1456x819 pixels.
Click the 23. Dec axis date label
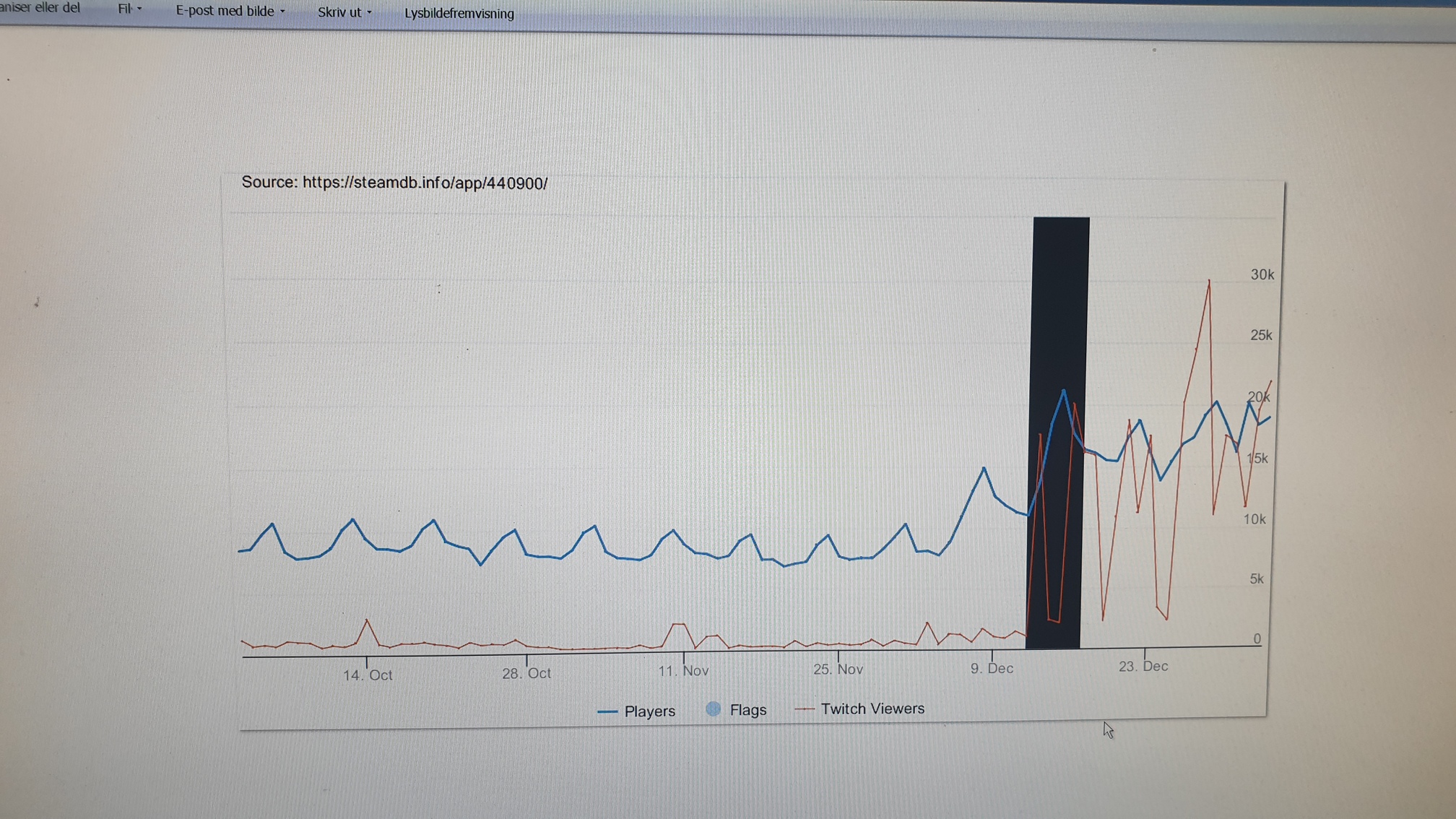tap(1143, 667)
